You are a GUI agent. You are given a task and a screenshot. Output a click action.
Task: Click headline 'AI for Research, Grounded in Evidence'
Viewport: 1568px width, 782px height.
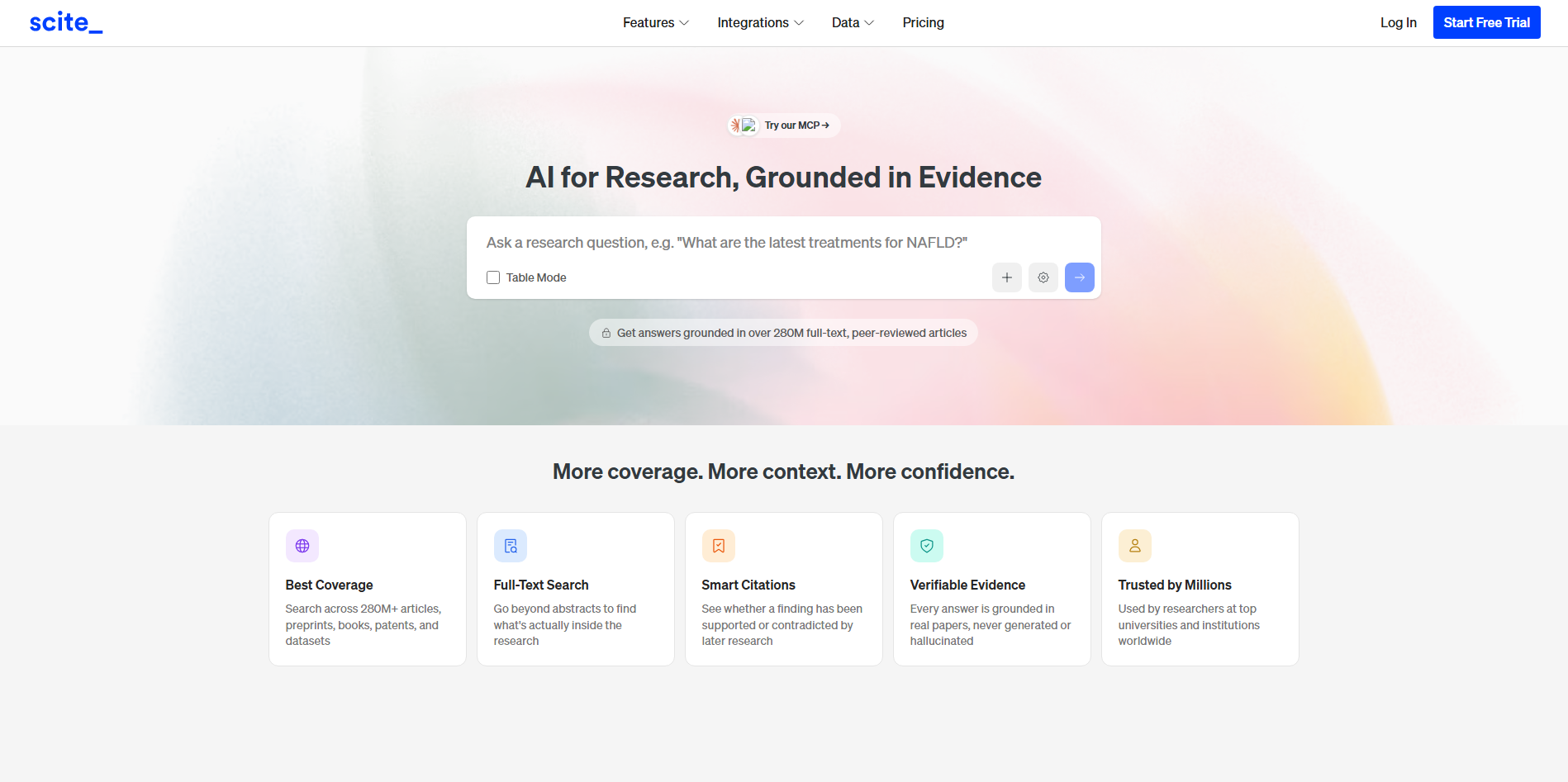coord(783,178)
